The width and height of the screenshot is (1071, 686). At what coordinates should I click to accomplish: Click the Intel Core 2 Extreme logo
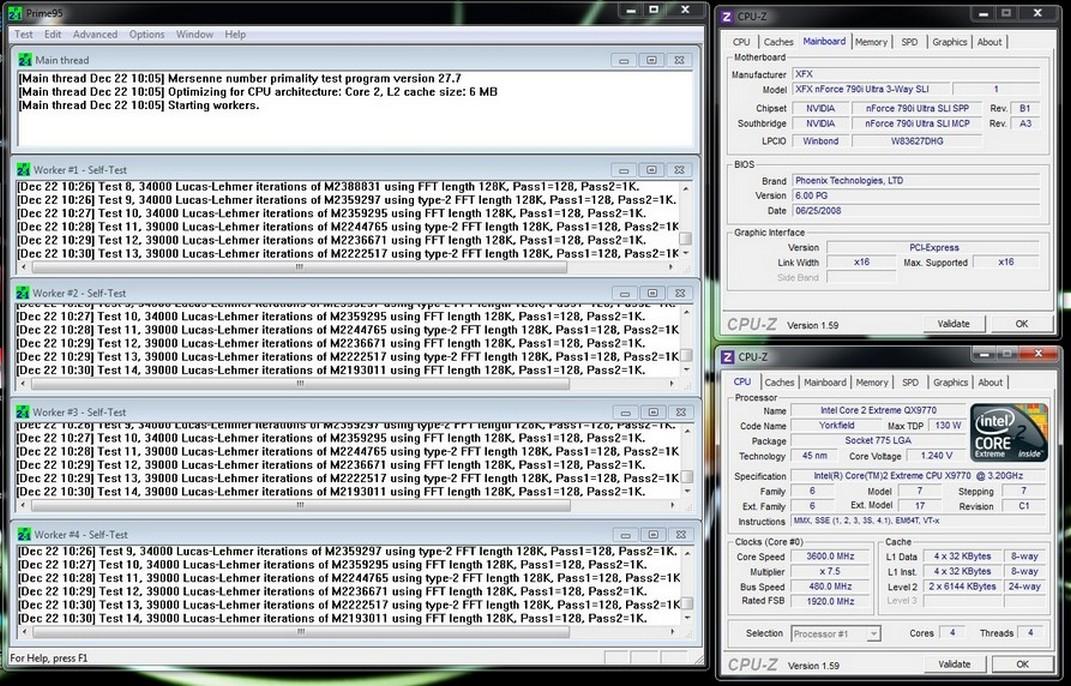(x=1010, y=433)
